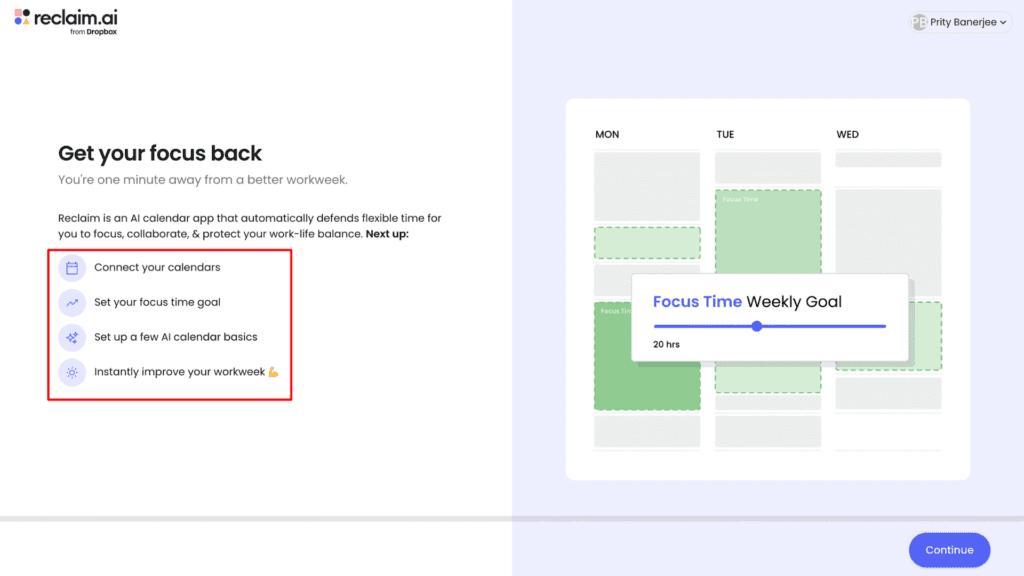Screen dimensions: 1024x576
Task: Select the calendar icon beside Connect your calendars
Action: pos(70,267)
